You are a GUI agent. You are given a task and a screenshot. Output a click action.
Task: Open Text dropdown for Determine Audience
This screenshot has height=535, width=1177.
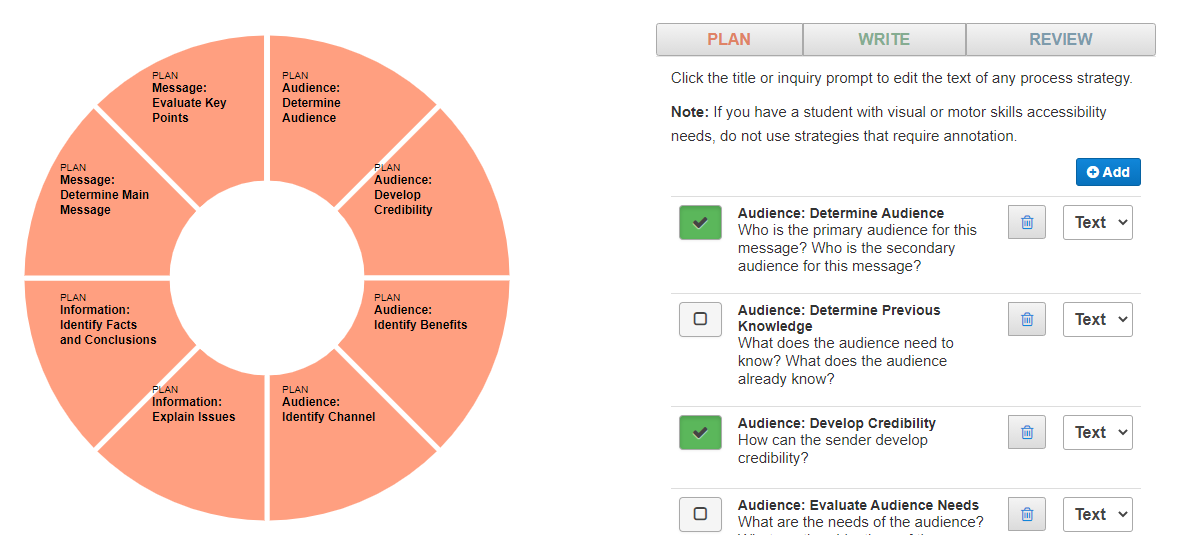coord(1097,223)
